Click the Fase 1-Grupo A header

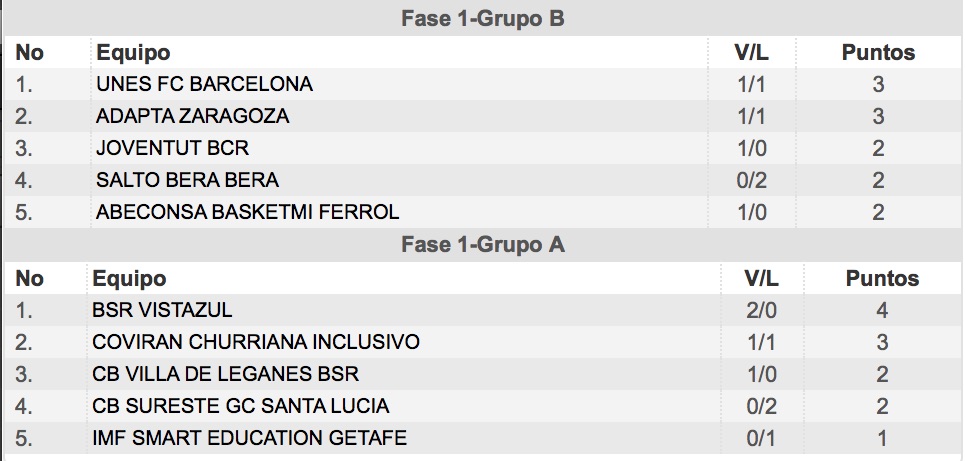(x=482, y=245)
